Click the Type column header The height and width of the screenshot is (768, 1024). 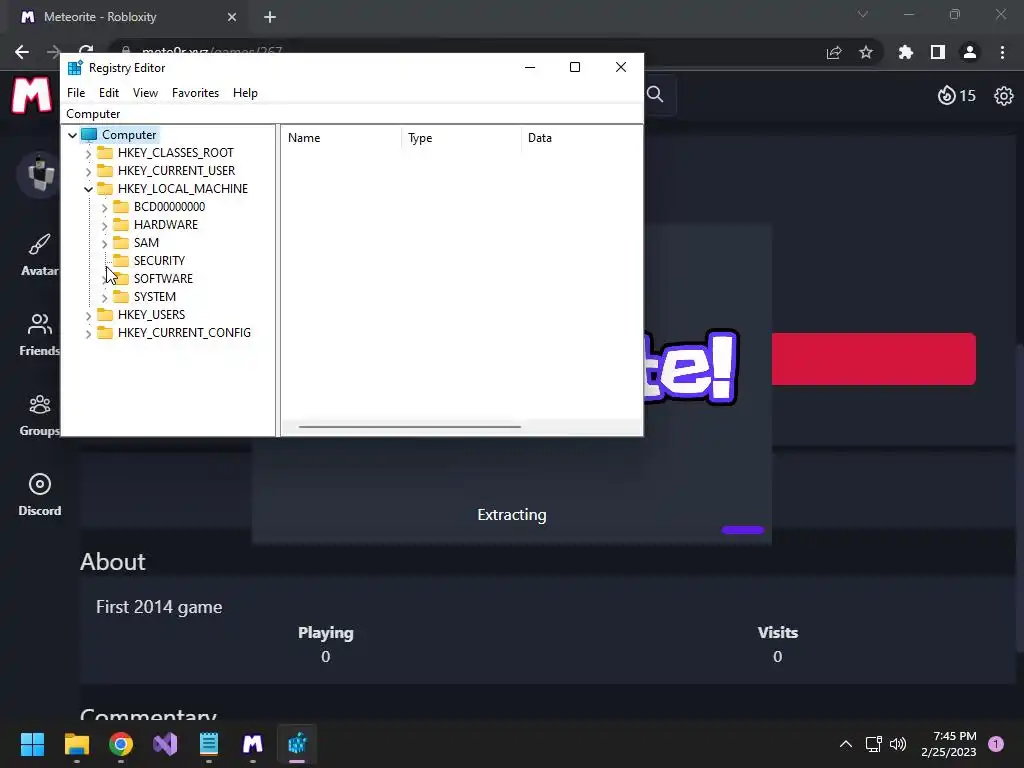[461, 138]
